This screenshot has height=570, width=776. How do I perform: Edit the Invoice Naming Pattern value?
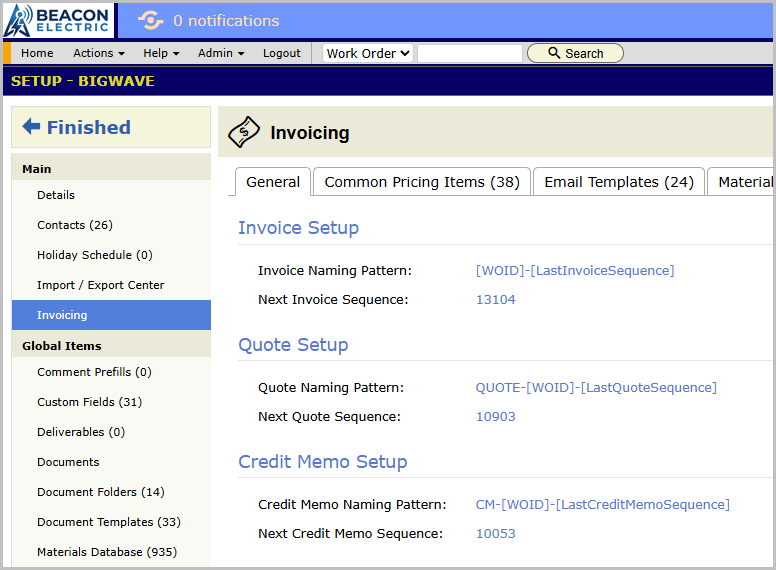coord(575,271)
